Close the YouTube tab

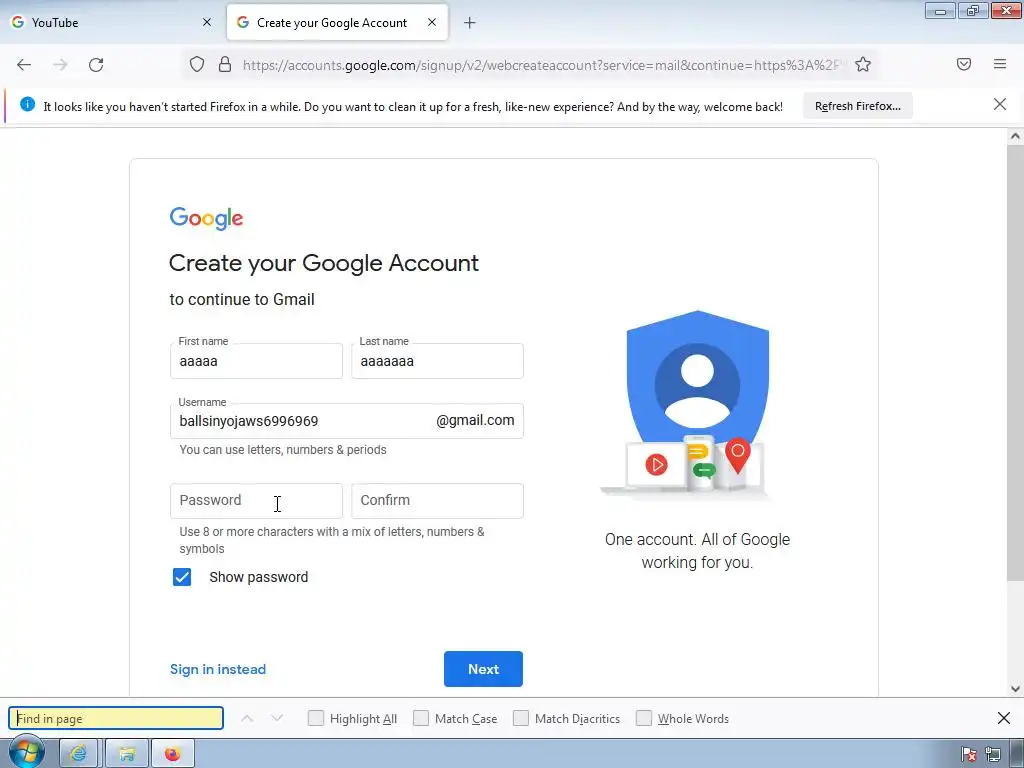pyautogui.click(x=207, y=22)
